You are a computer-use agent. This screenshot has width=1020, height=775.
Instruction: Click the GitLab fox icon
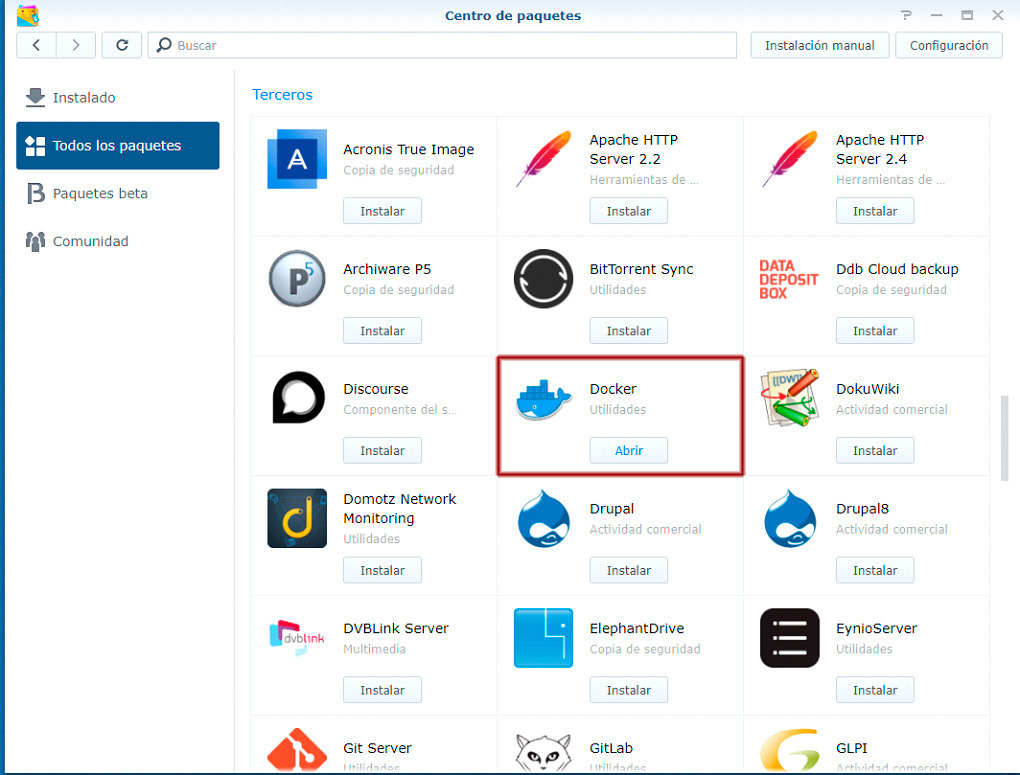point(543,754)
